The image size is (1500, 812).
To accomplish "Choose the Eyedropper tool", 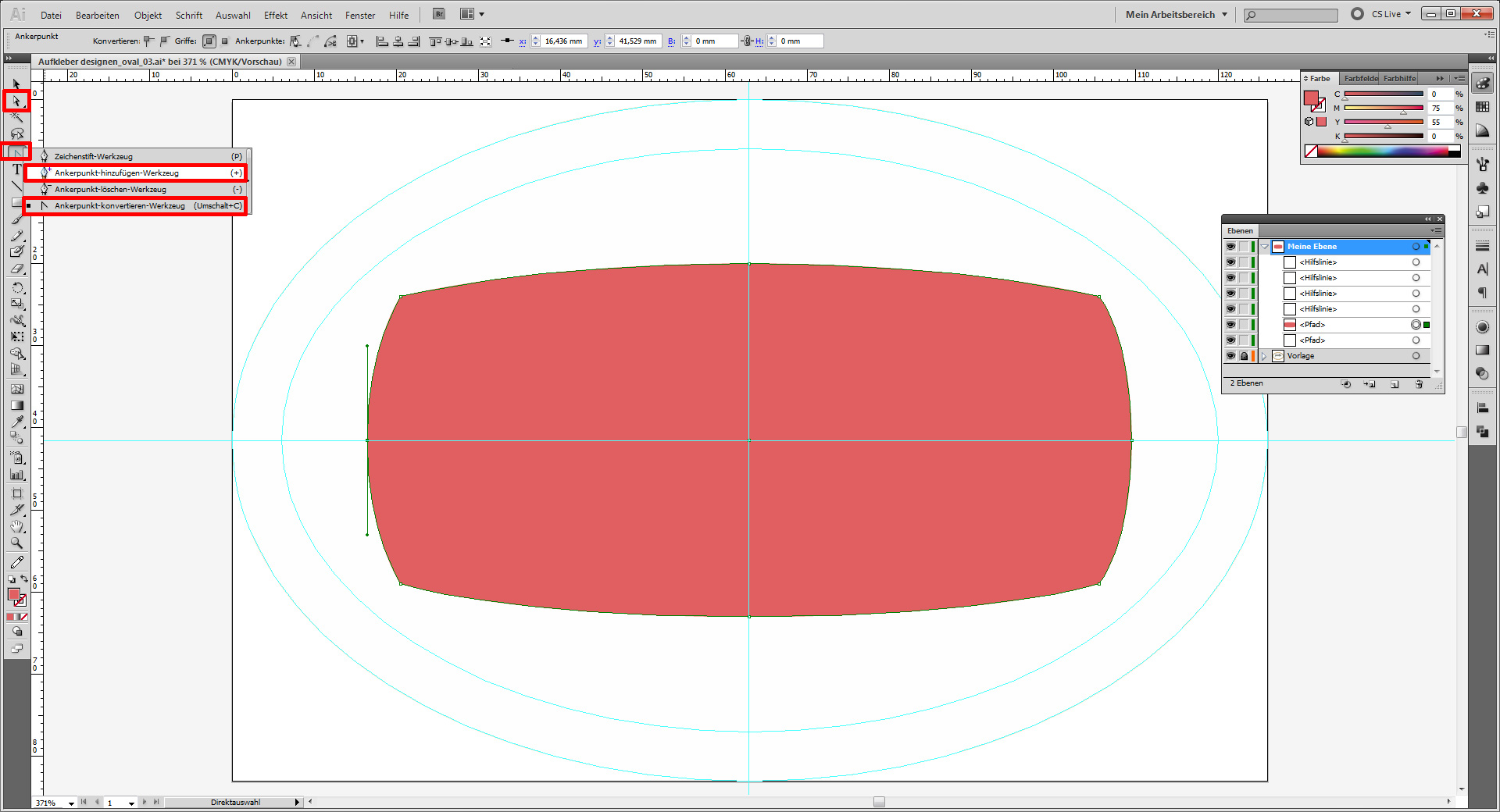I will point(16,422).
